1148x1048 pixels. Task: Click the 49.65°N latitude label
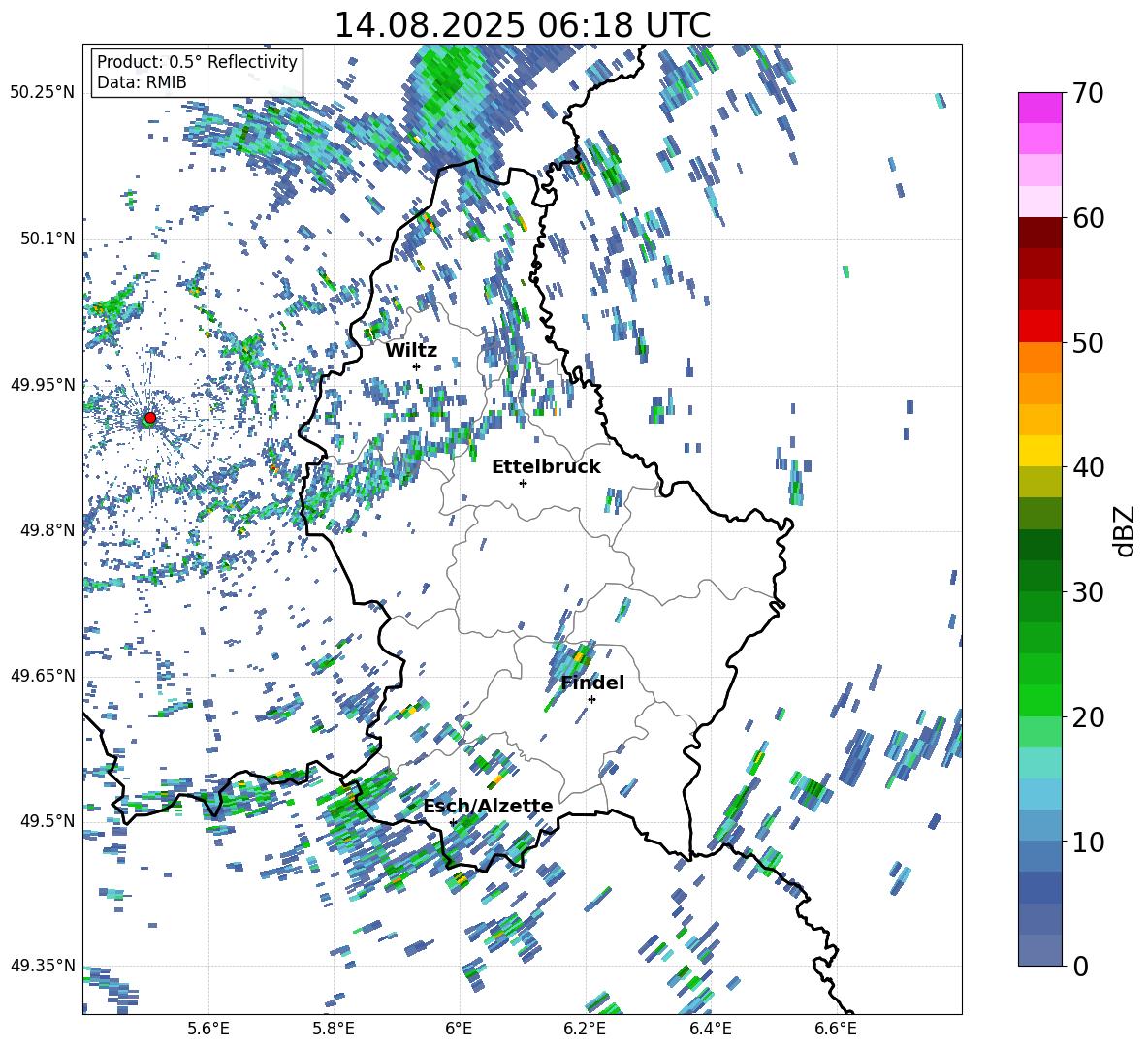coord(43,676)
